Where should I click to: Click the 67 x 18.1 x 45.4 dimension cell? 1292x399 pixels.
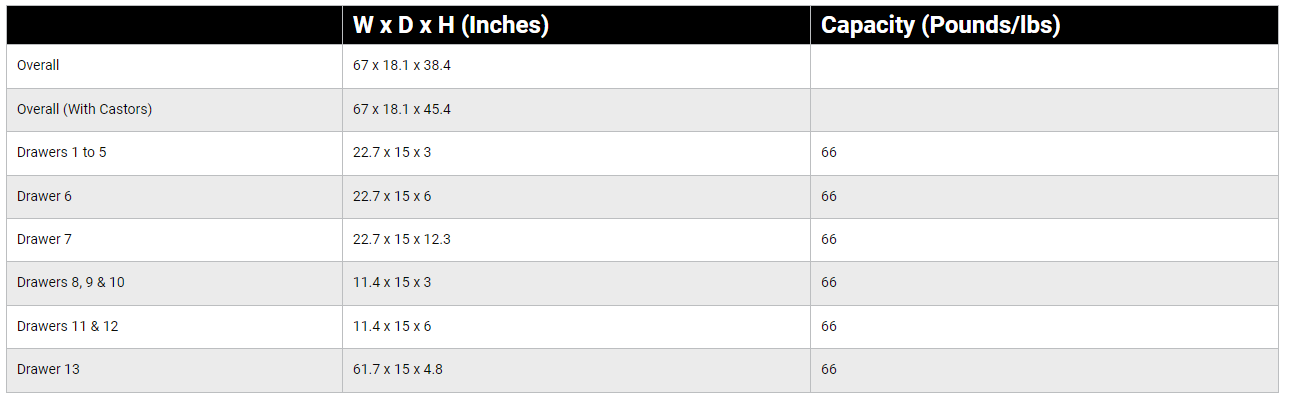pos(402,109)
